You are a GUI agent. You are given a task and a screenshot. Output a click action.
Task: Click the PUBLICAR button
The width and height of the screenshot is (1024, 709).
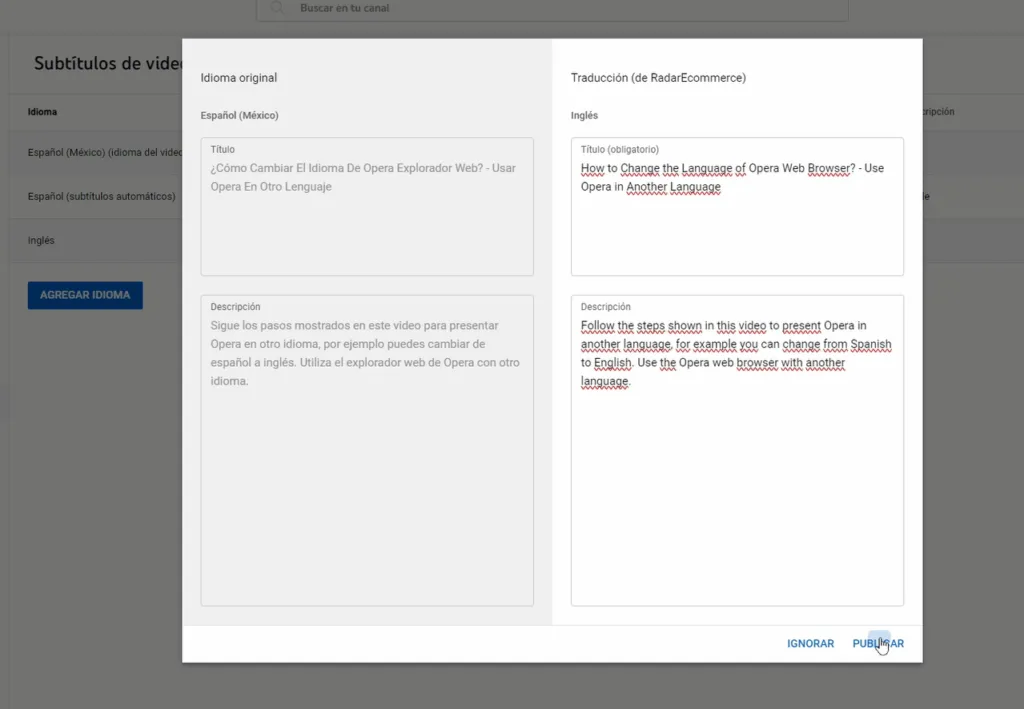click(878, 643)
